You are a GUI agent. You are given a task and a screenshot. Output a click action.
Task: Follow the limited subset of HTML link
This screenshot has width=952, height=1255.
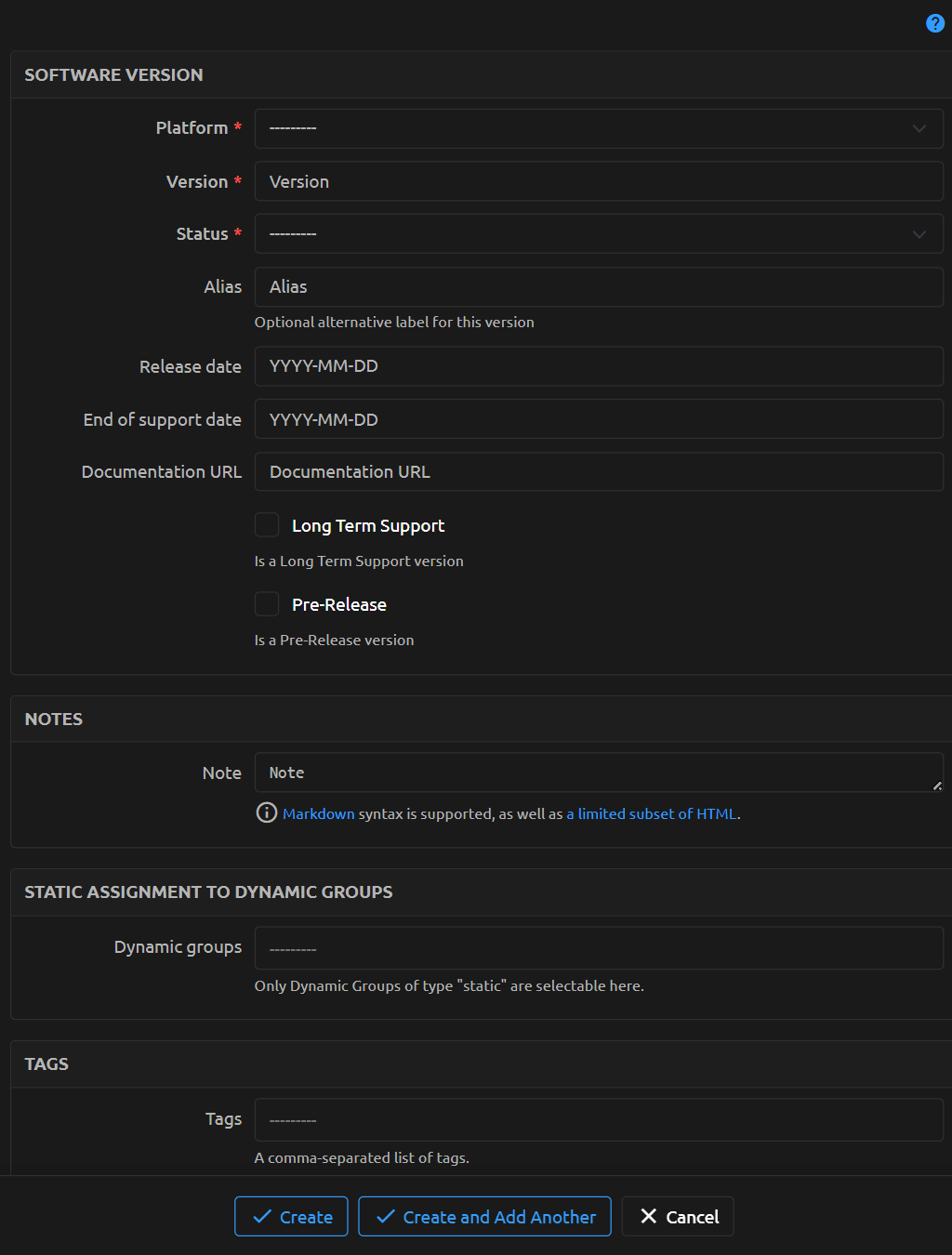point(652,814)
